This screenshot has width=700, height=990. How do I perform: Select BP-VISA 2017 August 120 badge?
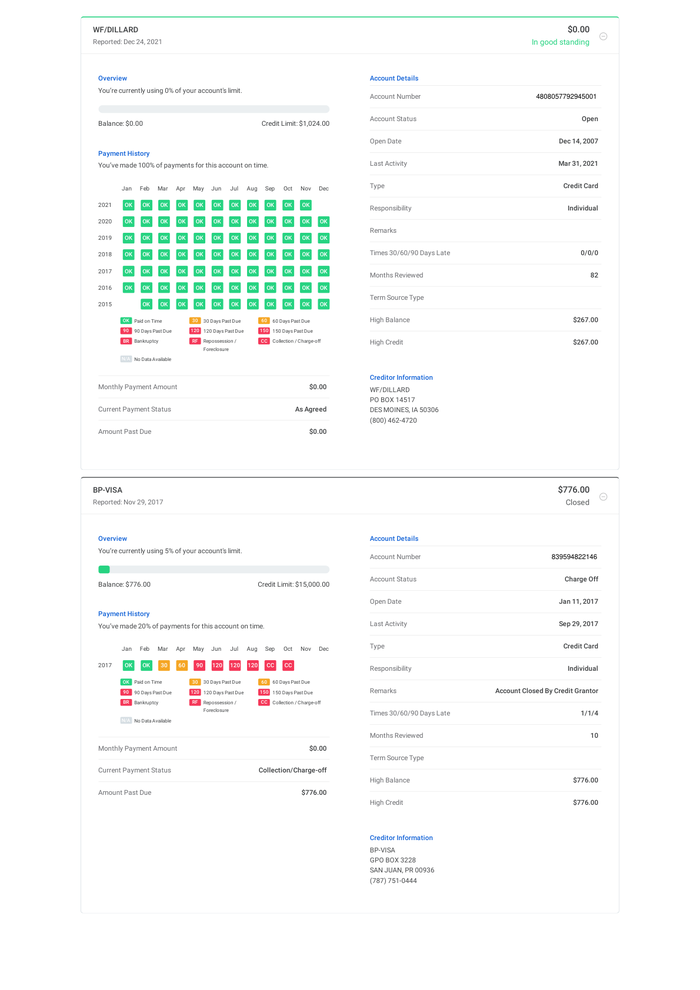pyautogui.click(x=252, y=665)
